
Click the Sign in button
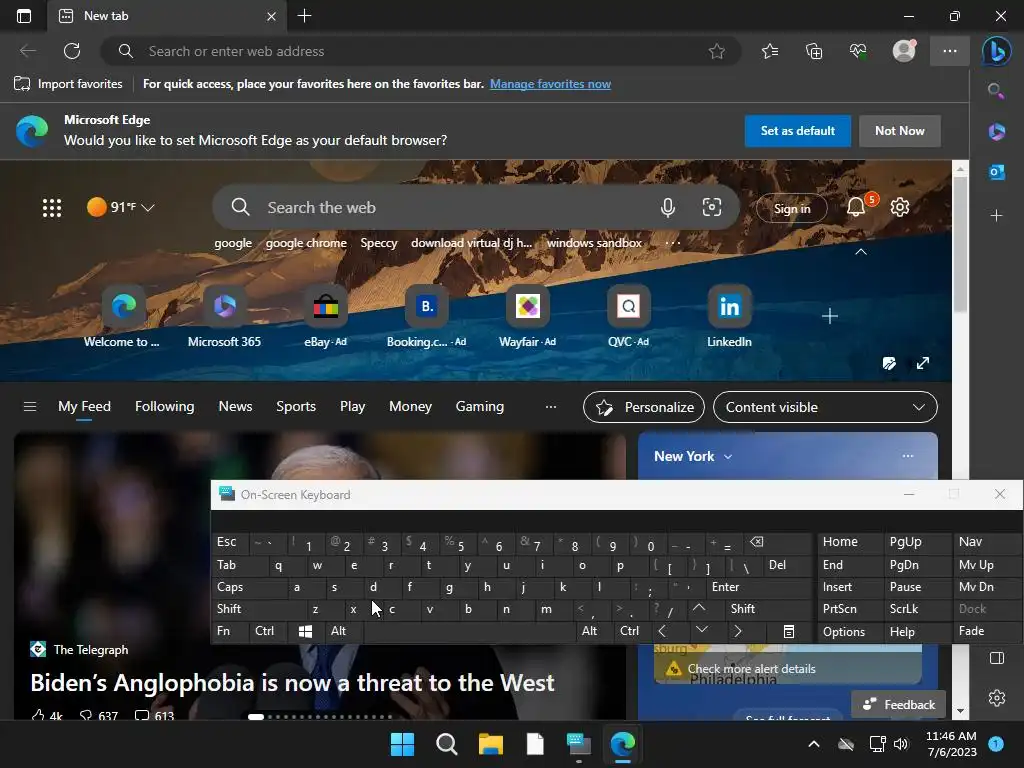pyautogui.click(x=792, y=208)
